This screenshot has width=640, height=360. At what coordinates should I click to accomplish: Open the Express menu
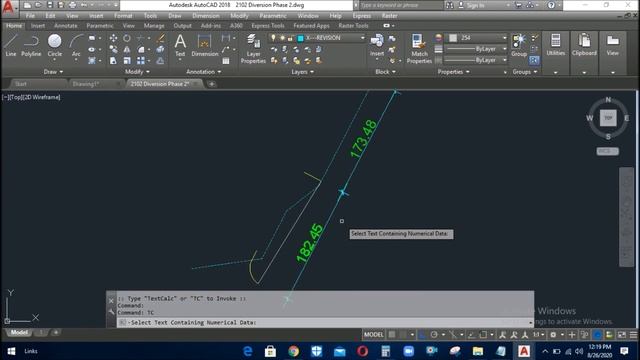[x=362, y=16]
